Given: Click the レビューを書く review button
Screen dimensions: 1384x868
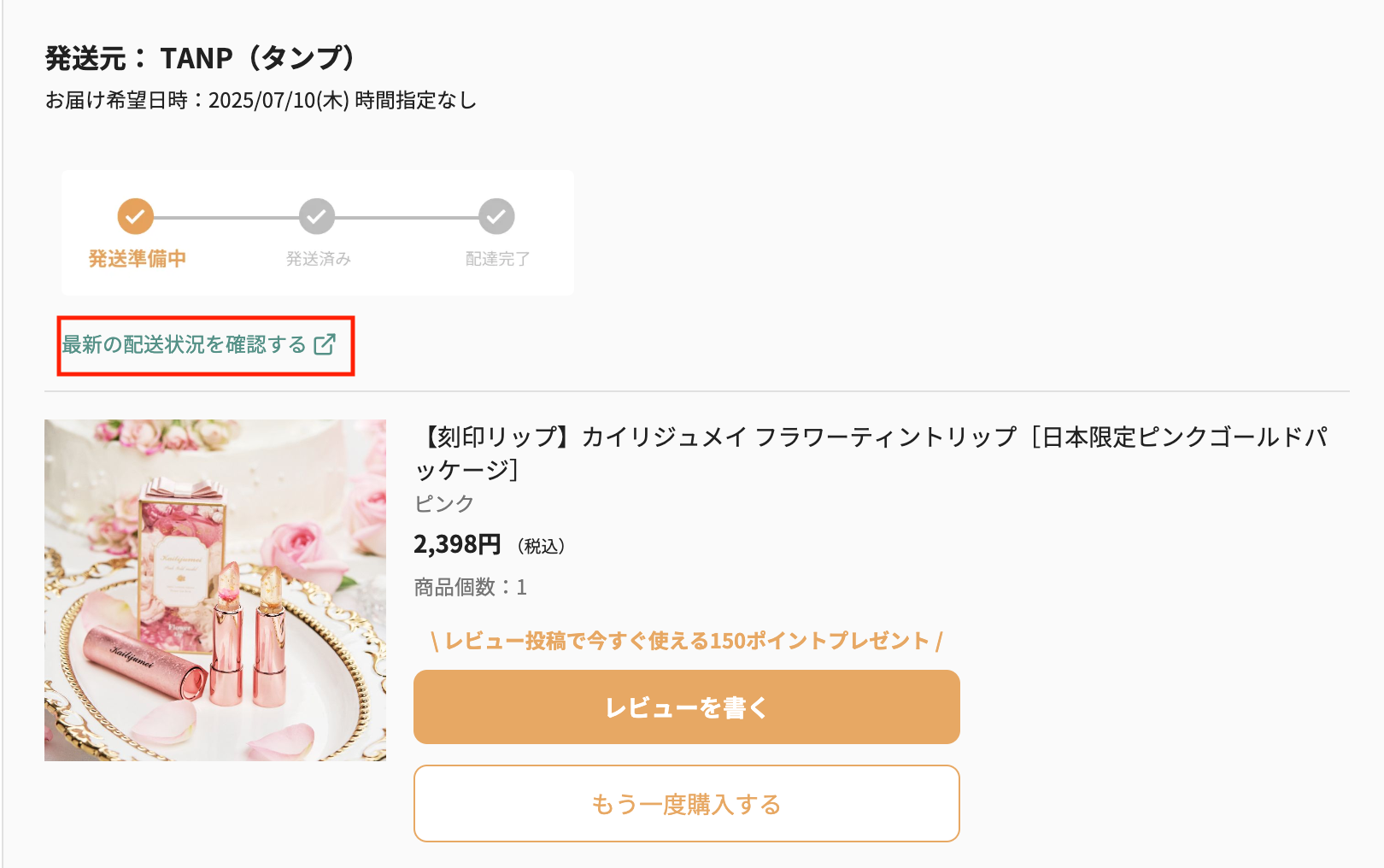Looking at the screenshot, I should [x=686, y=707].
